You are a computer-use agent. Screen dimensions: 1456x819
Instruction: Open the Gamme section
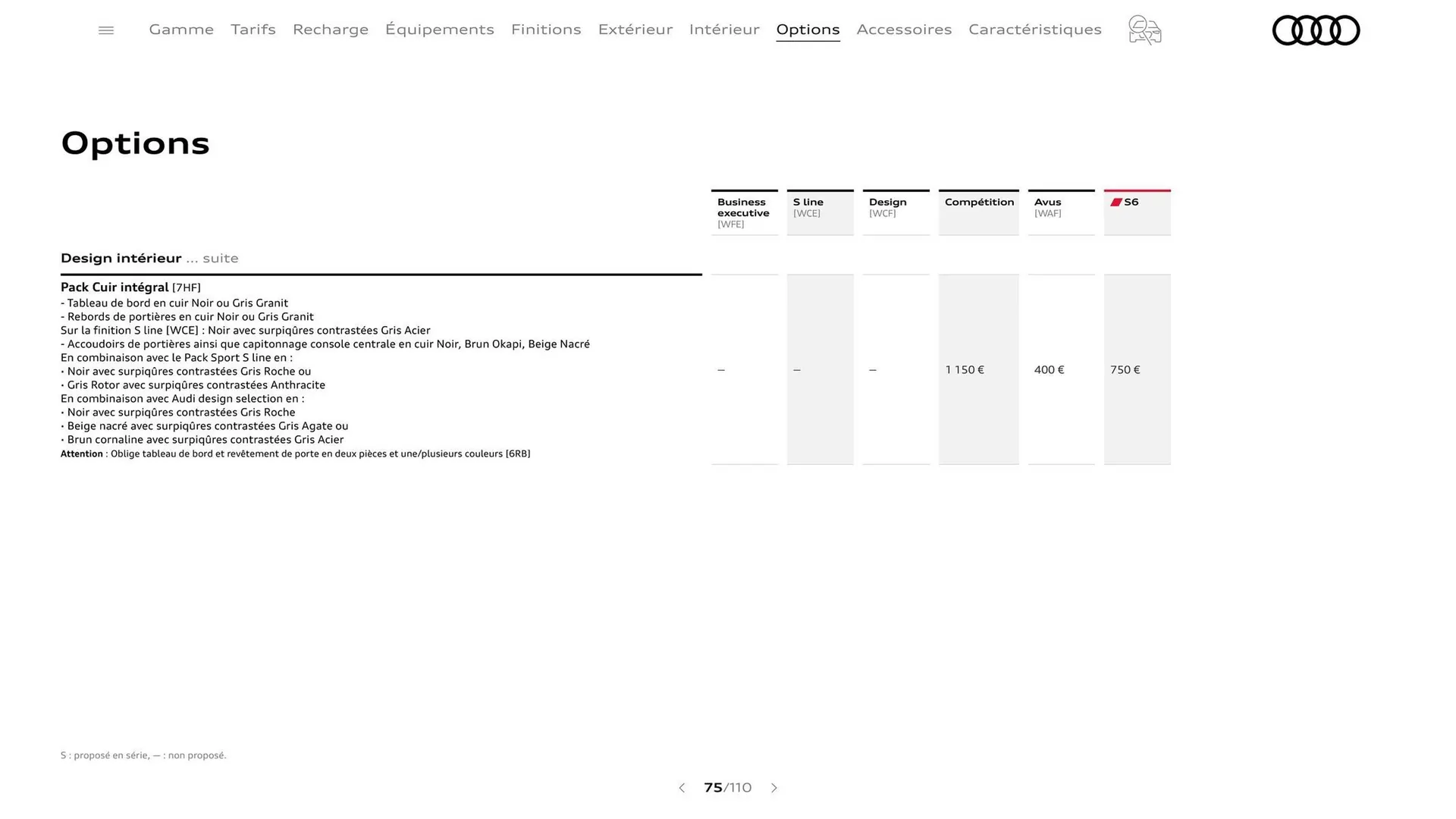180,30
